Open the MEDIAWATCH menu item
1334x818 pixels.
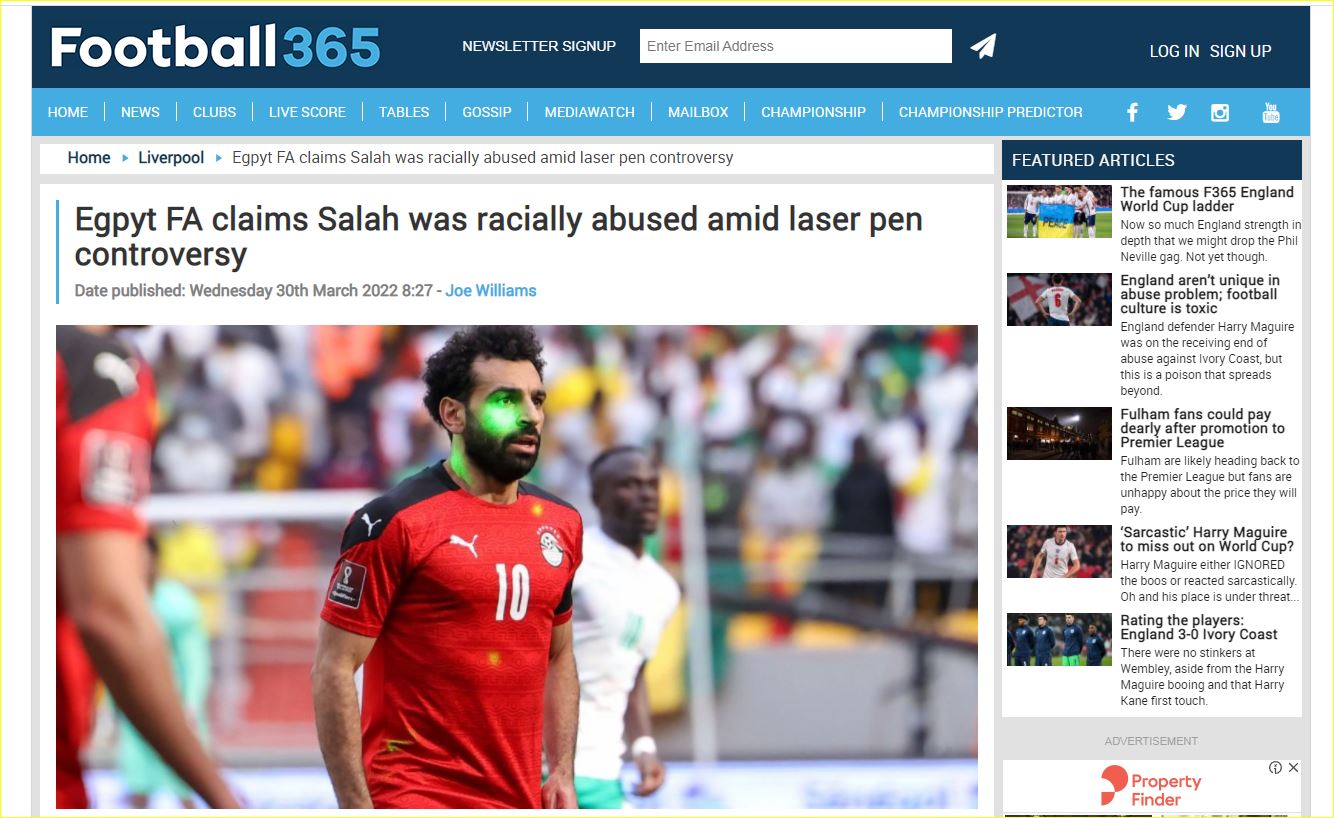(x=589, y=112)
